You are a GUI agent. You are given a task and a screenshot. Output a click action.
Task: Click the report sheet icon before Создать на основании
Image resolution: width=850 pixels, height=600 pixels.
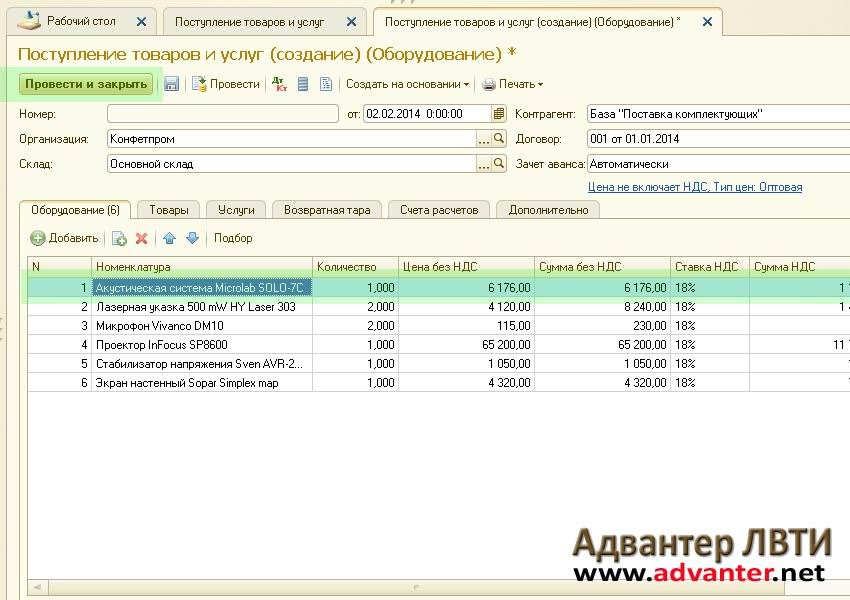[x=326, y=84]
